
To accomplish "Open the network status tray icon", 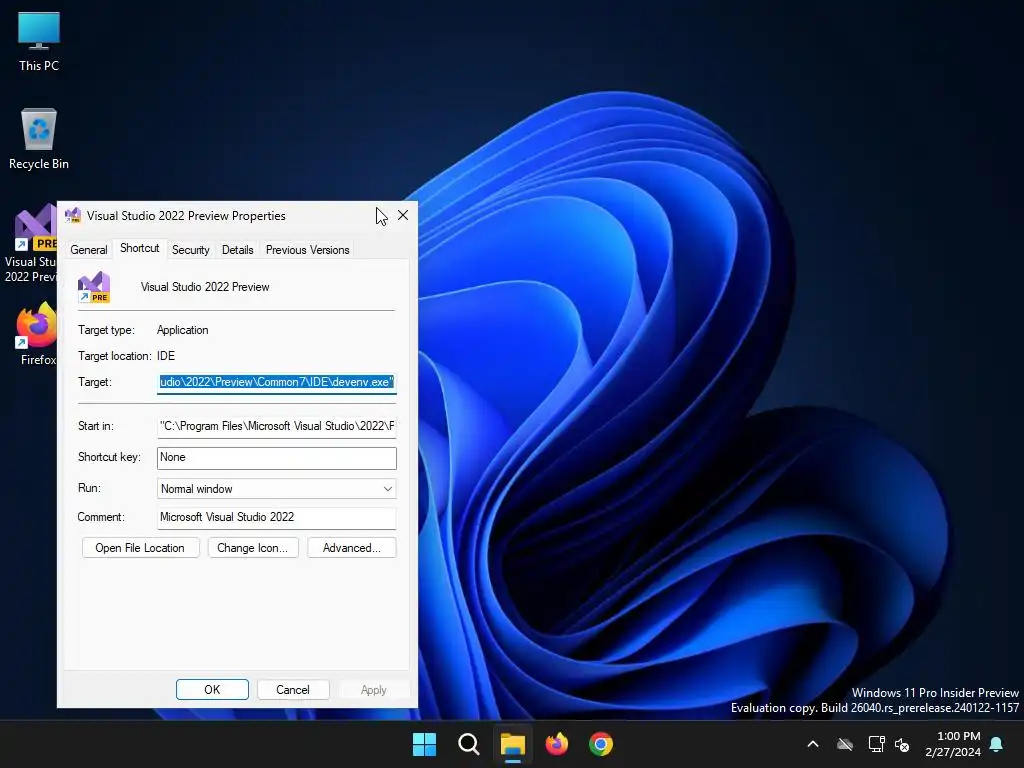I will pyautogui.click(x=876, y=744).
